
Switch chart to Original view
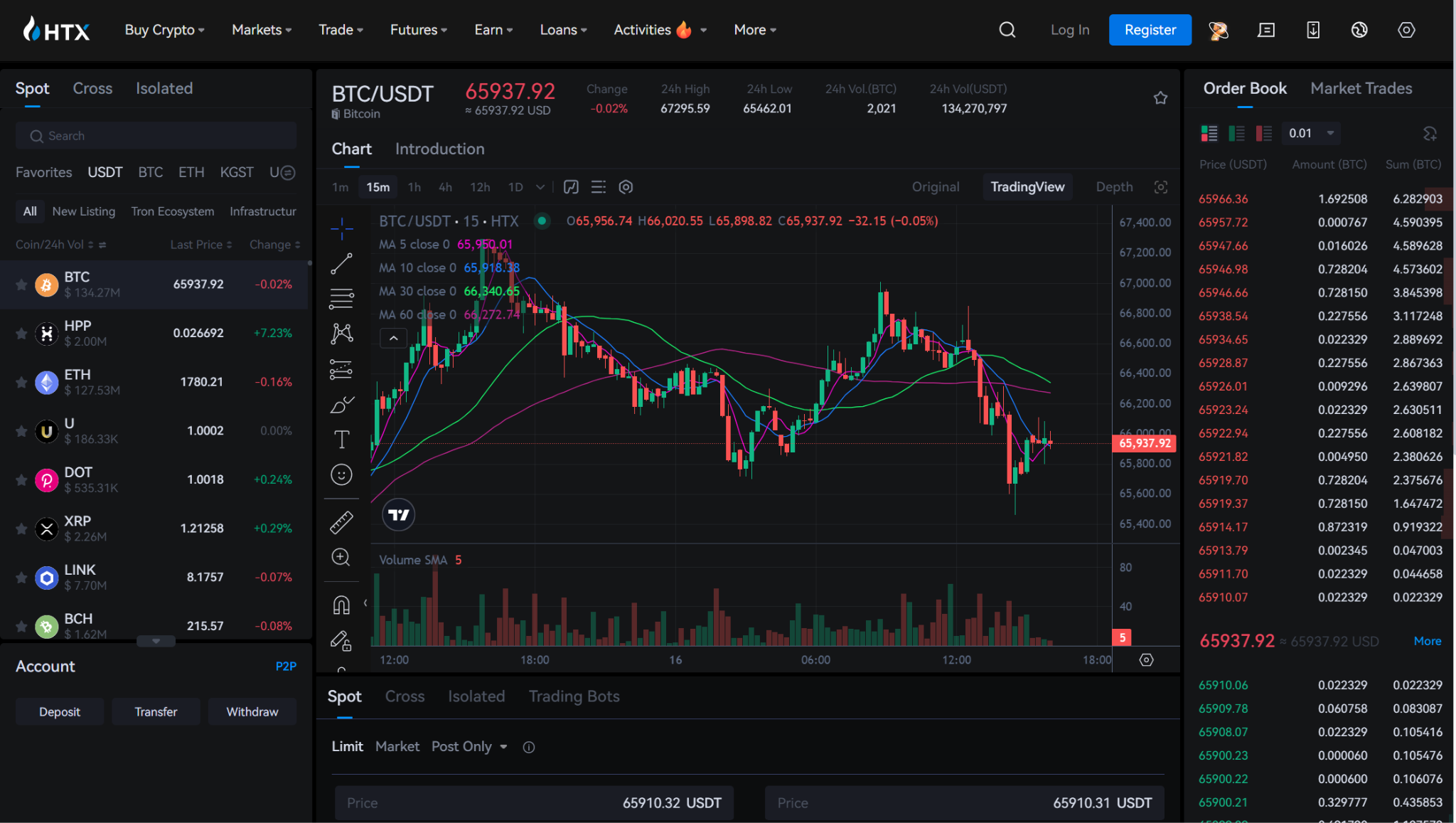click(936, 187)
